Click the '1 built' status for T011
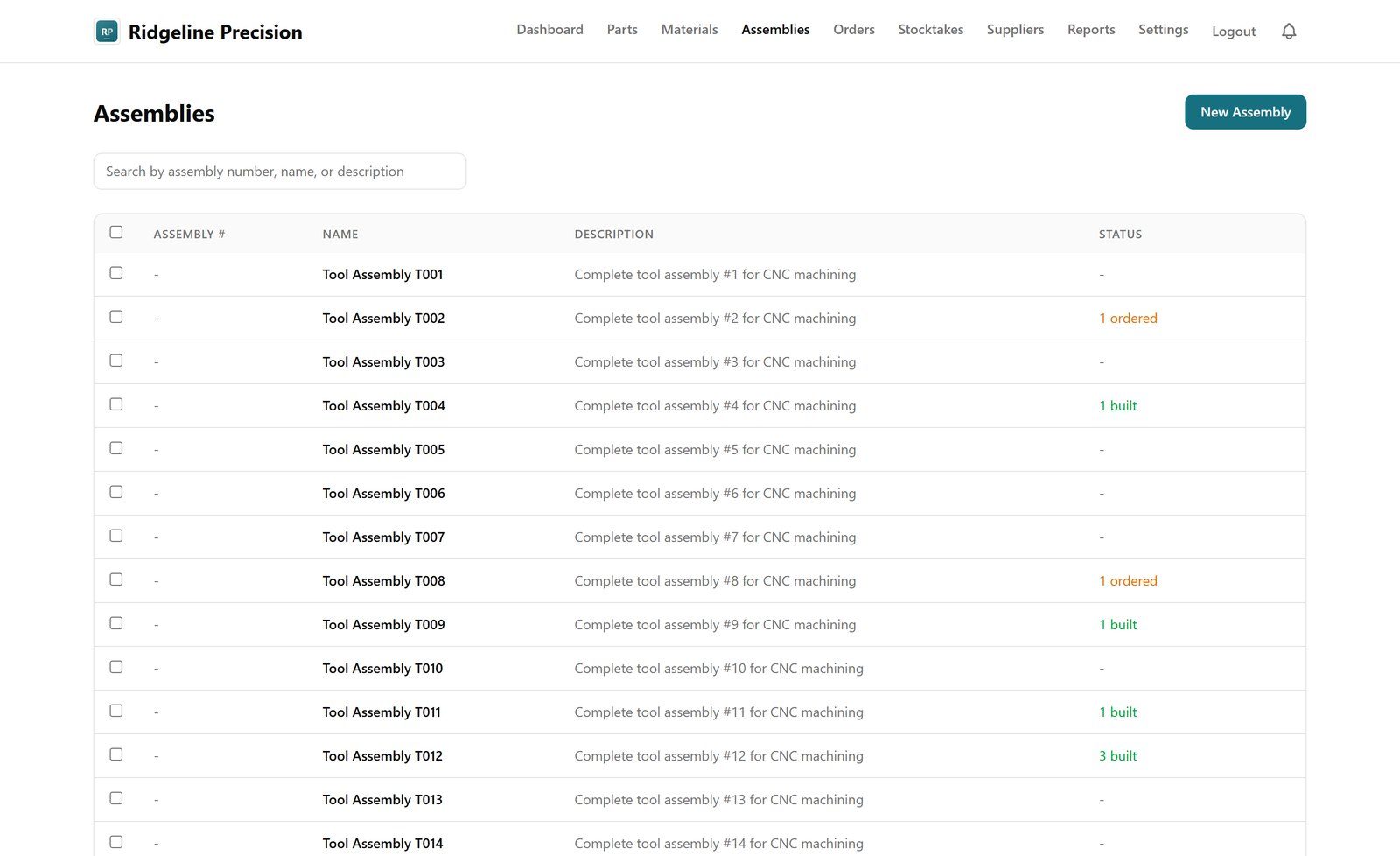This screenshot has width=1400, height=856. pyautogui.click(x=1118, y=712)
